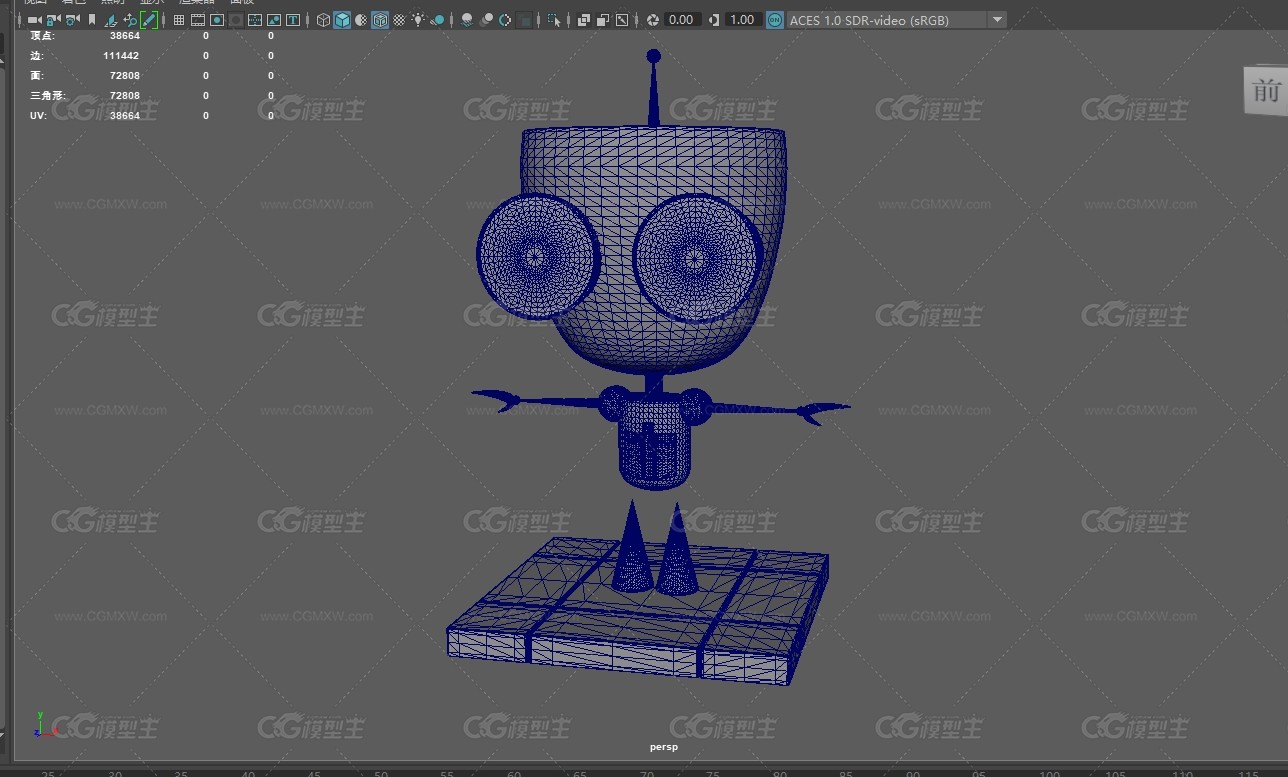Enable Screen Space Ambient Occlusion
The image size is (1288, 777).
coord(467,20)
